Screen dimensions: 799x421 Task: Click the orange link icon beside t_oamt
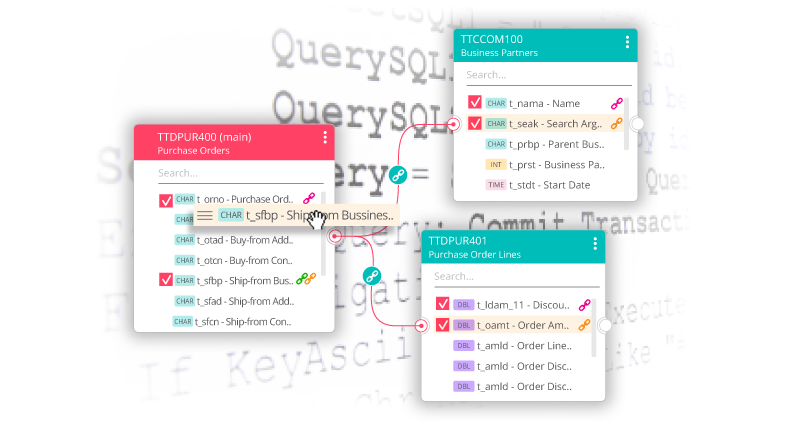click(x=584, y=325)
